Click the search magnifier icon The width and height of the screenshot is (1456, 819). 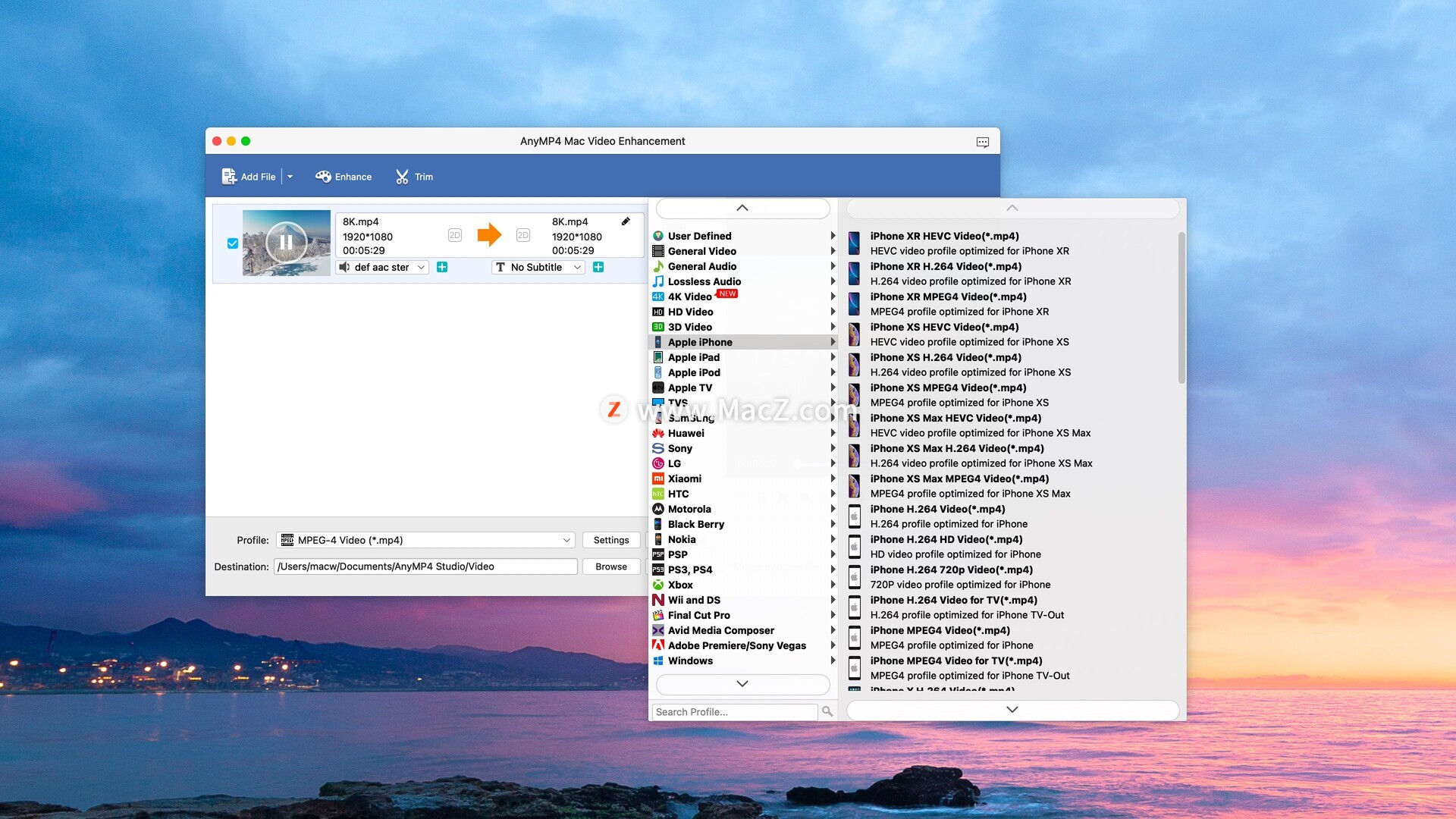tap(827, 711)
